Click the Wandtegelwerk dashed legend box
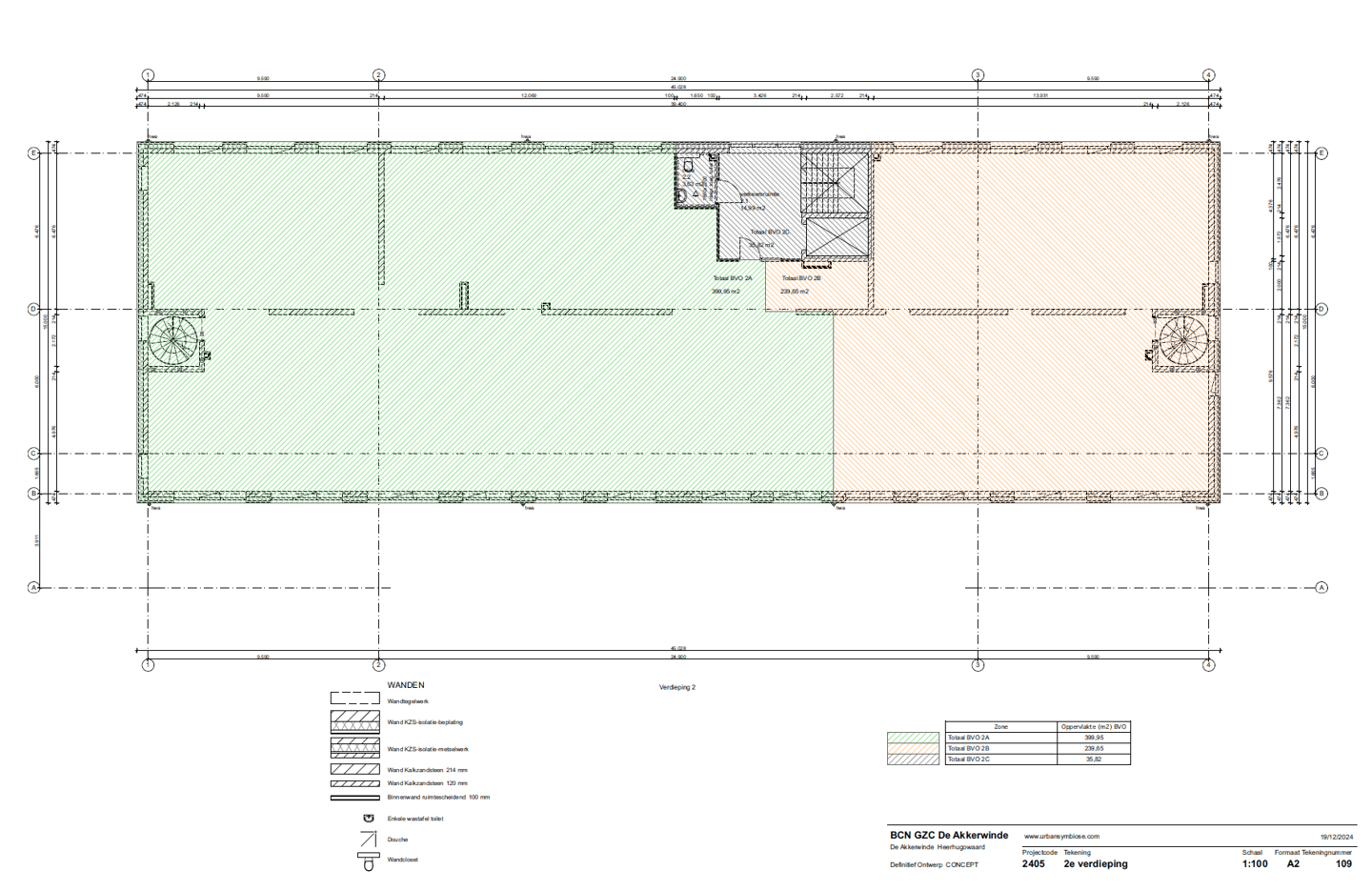 [x=354, y=699]
